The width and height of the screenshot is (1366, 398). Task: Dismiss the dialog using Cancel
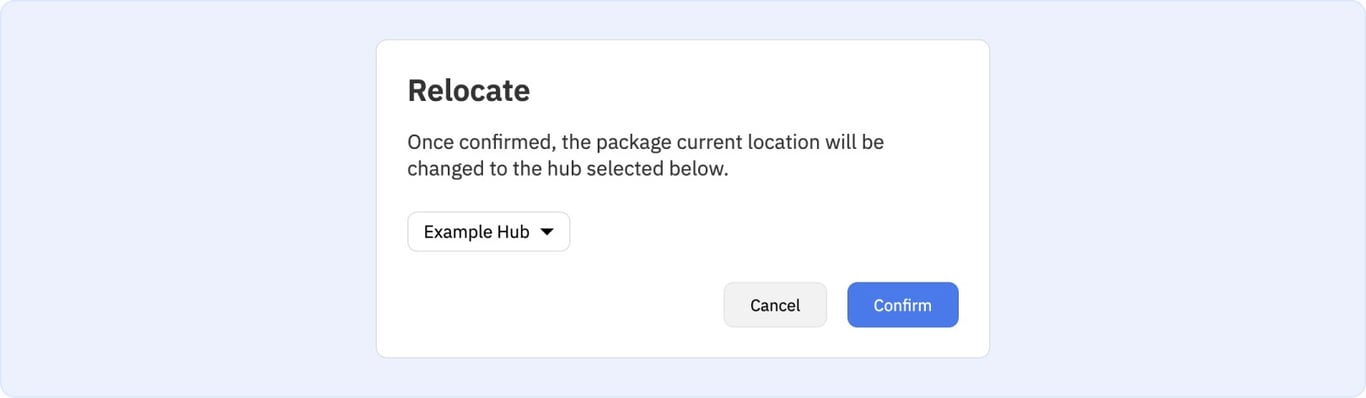[x=775, y=305]
